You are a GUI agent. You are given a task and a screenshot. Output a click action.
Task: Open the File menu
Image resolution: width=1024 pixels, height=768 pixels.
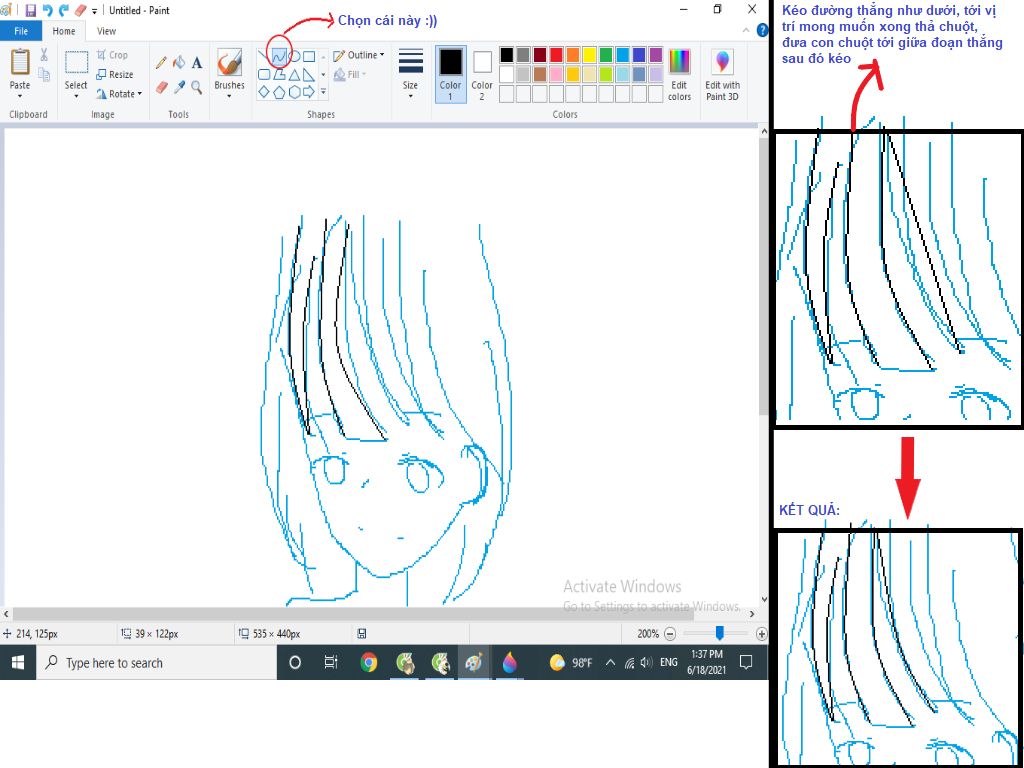21,31
